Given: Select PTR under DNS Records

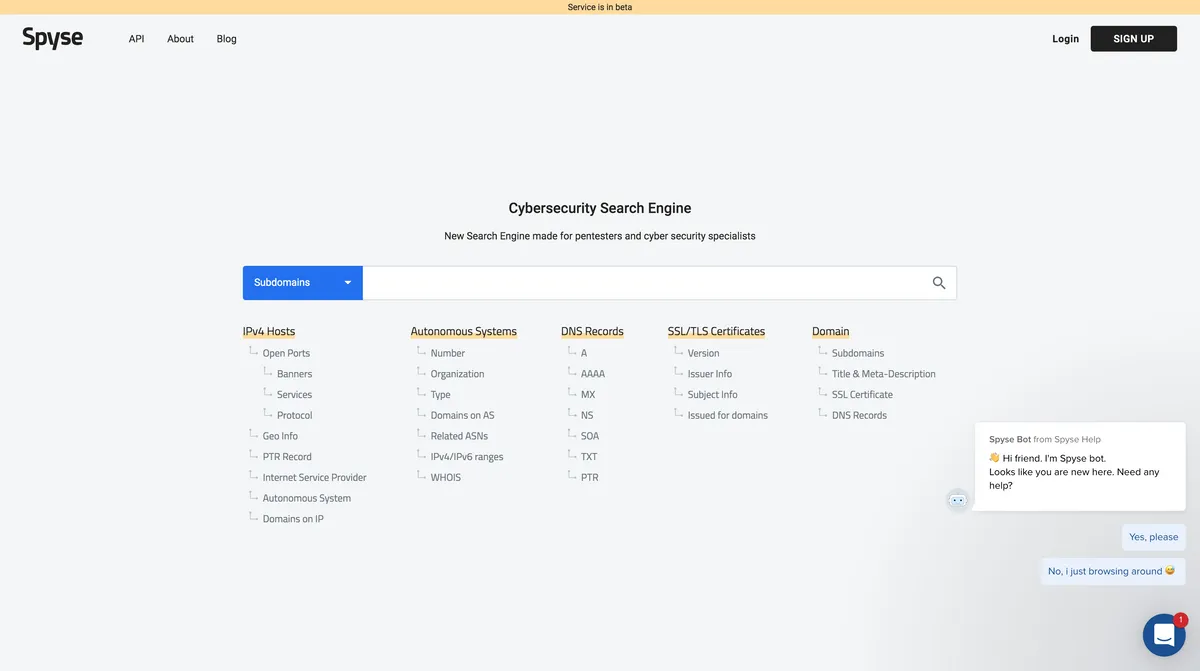Looking at the screenshot, I should 590,478.
